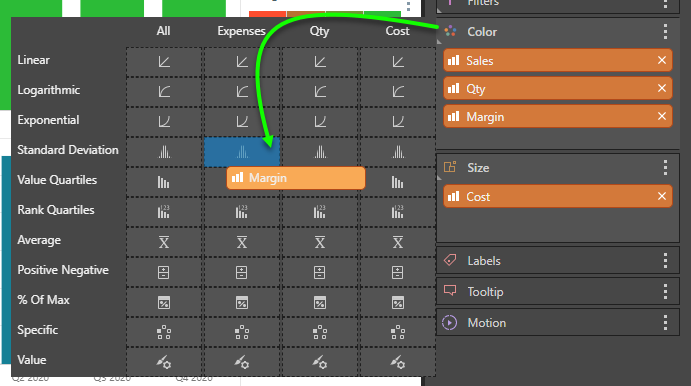Expand the Motion drop zone
Viewport: 691px width, 386px height.
[557, 323]
